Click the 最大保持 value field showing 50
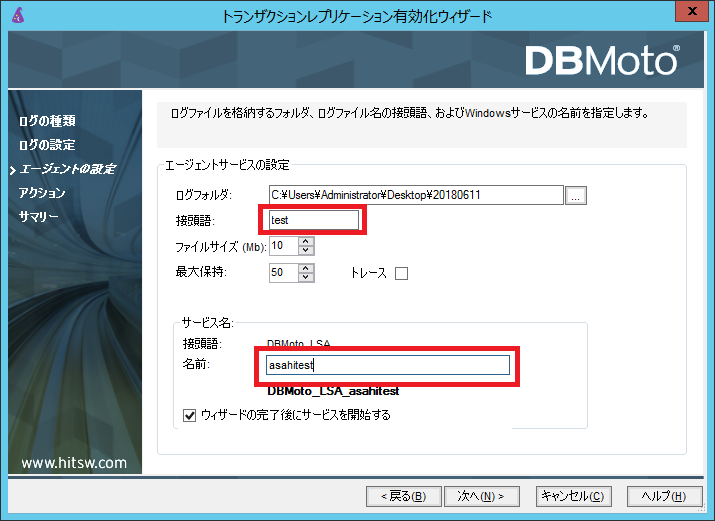The width and height of the screenshot is (715, 521). click(x=284, y=273)
